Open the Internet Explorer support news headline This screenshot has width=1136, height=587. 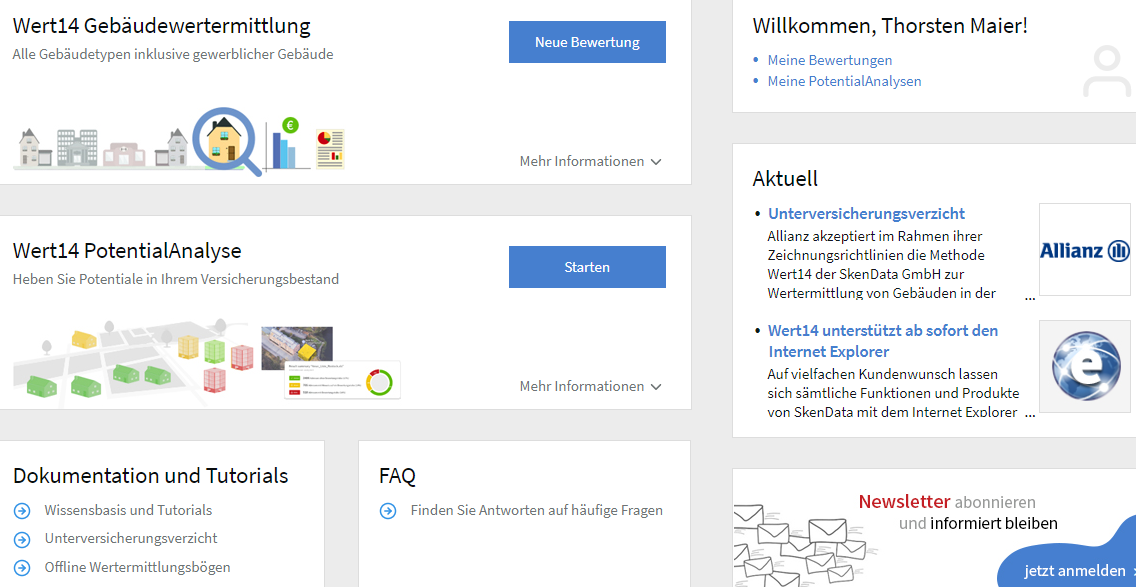coord(882,341)
